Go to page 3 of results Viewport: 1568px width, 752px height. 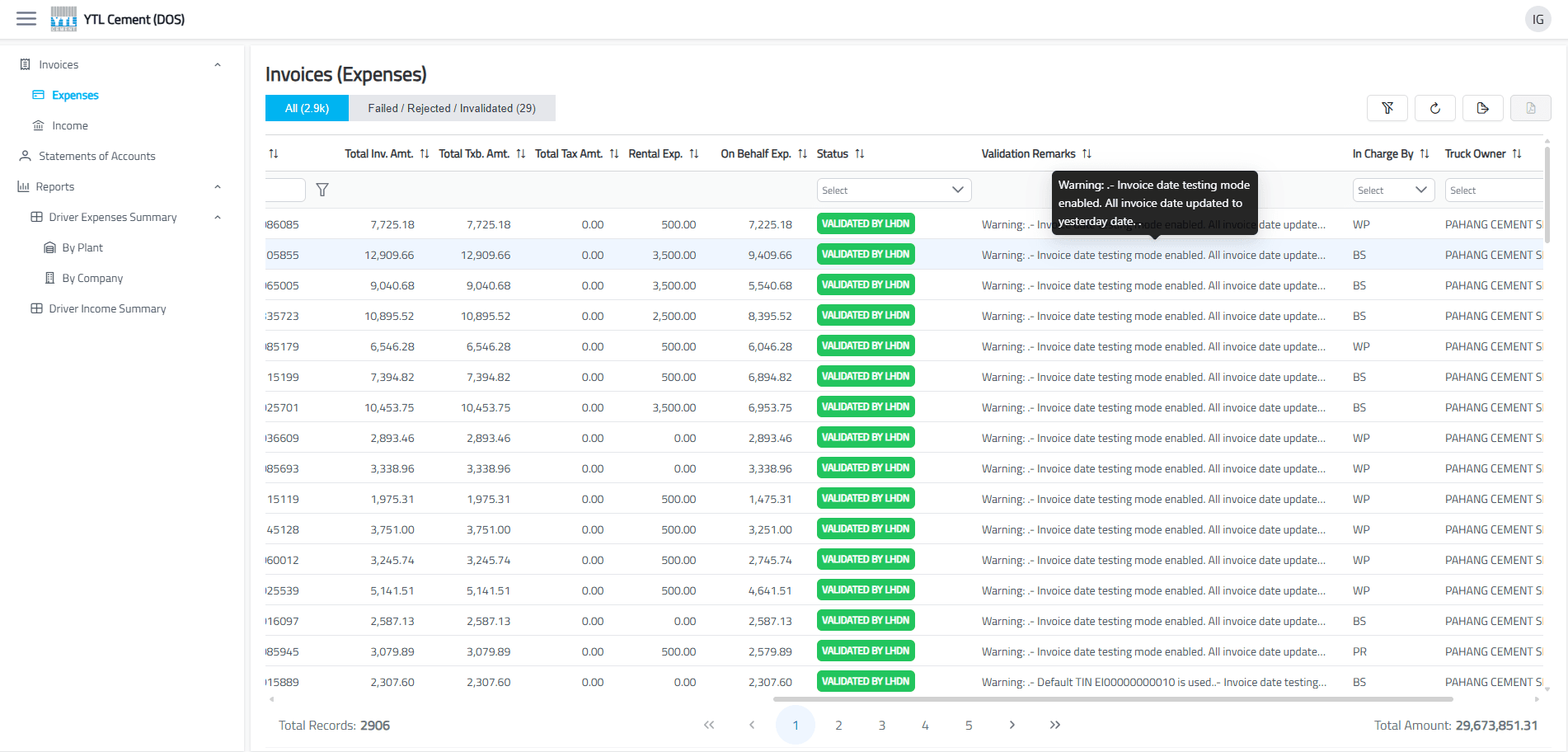point(882,726)
